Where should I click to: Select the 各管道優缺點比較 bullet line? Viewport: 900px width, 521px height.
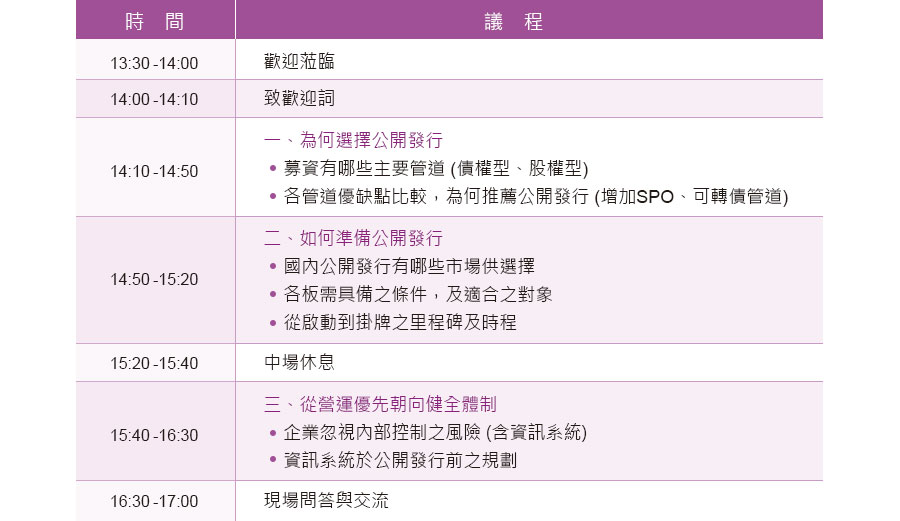click(x=536, y=197)
